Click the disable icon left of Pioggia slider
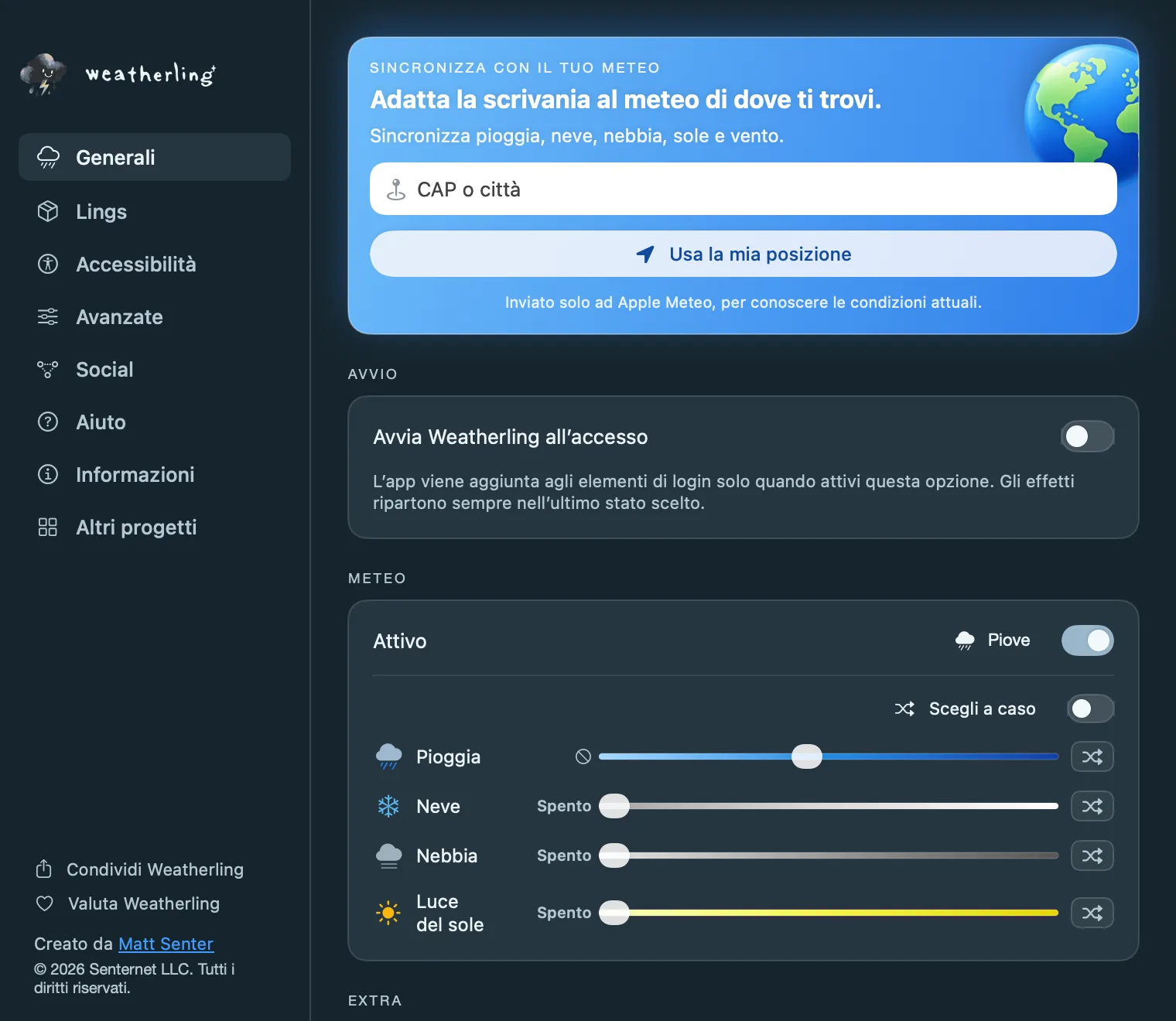Image resolution: width=1176 pixels, height=1021 pixels. [x=583, y=756]
